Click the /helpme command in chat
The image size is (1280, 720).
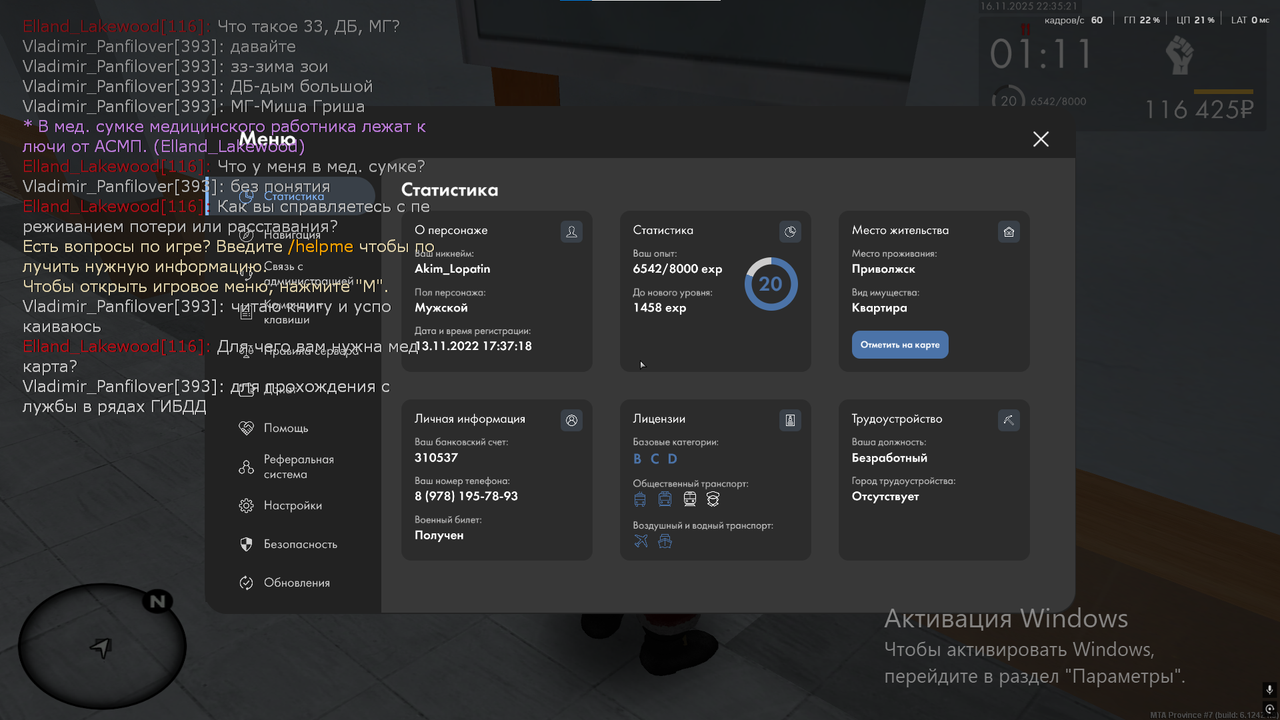(320, 247)
